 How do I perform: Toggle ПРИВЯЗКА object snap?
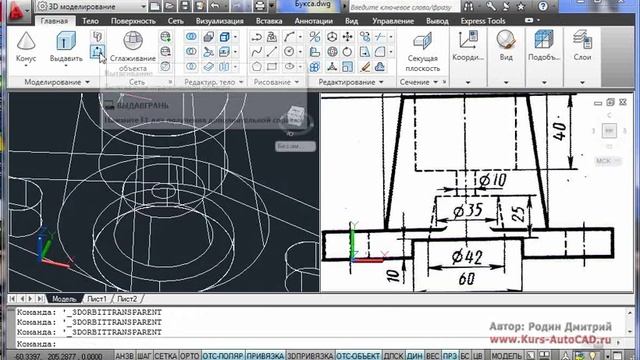(x=265, y=356)
